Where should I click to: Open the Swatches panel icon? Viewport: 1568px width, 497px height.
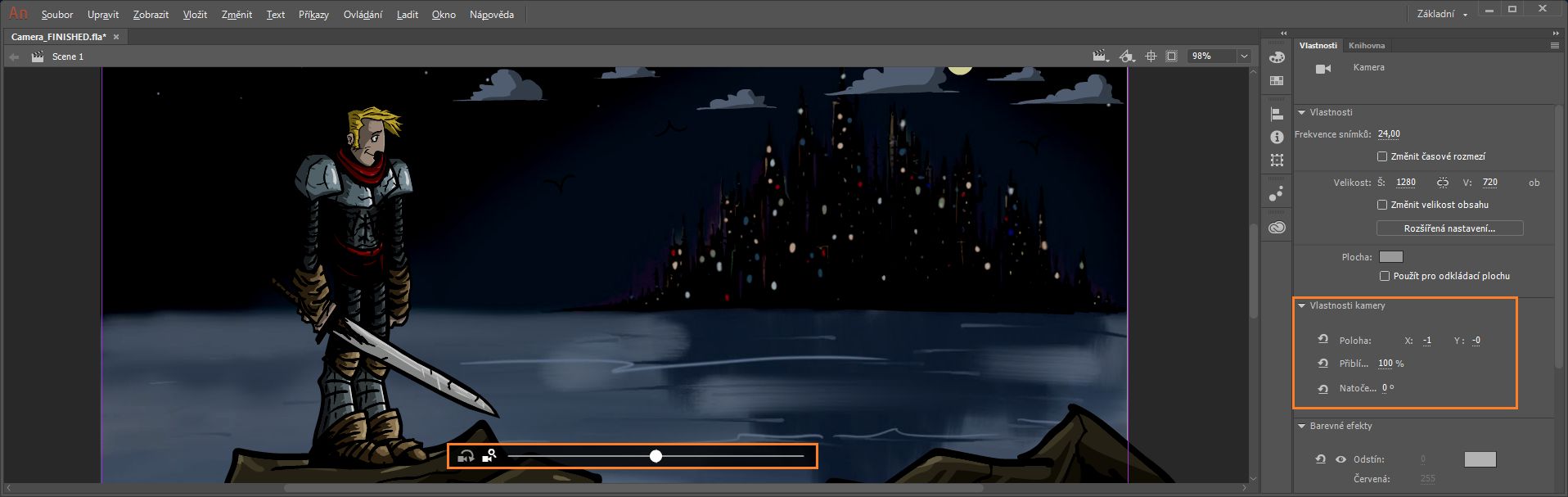1277,81
